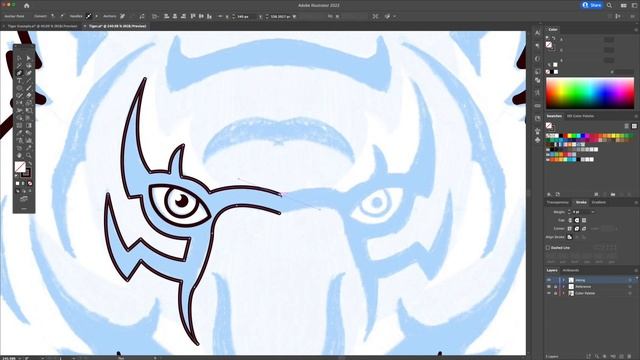Select the Curvature tool
640x360 pixels.
29,73
